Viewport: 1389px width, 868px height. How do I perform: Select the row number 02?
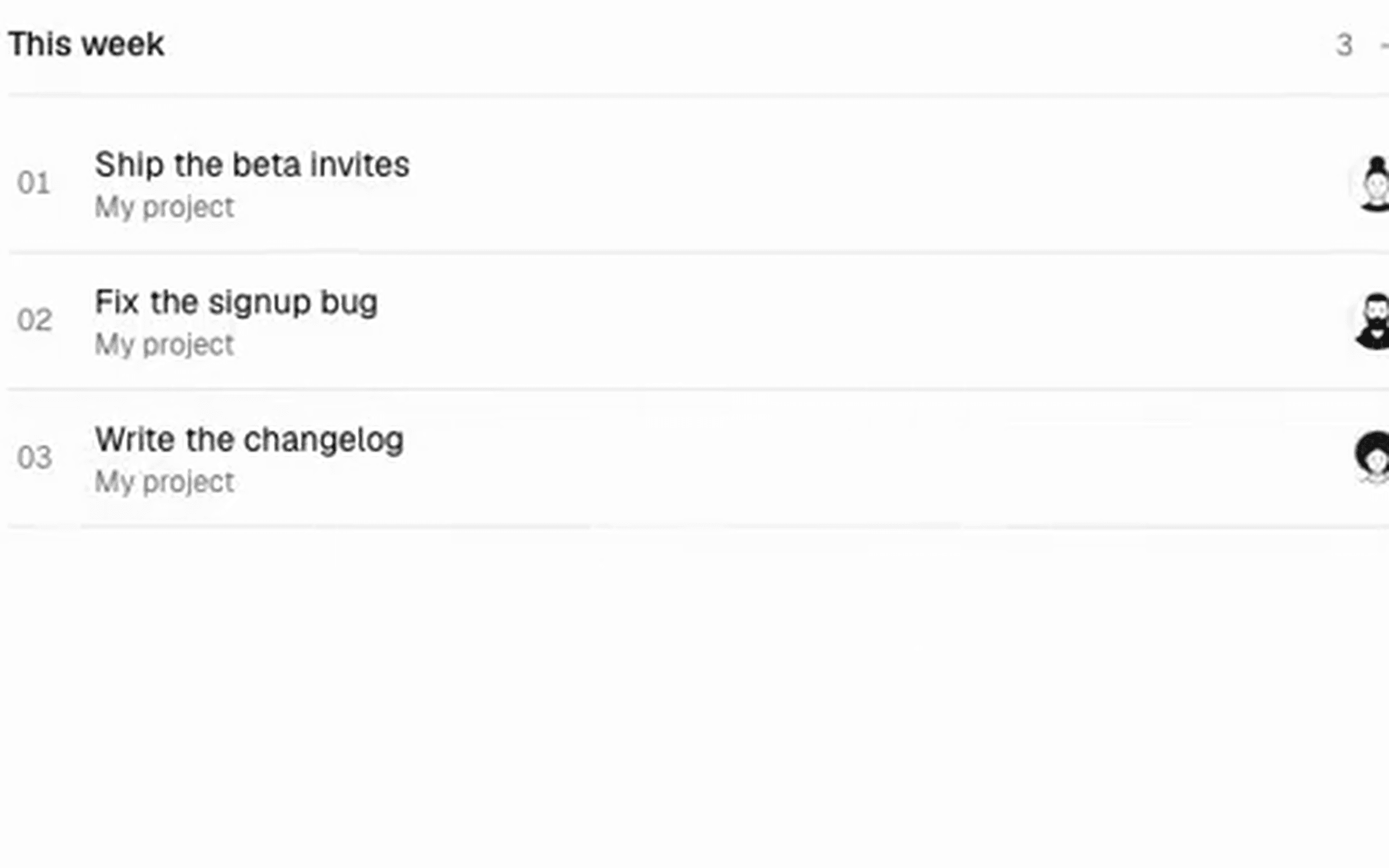click(34, 320)
